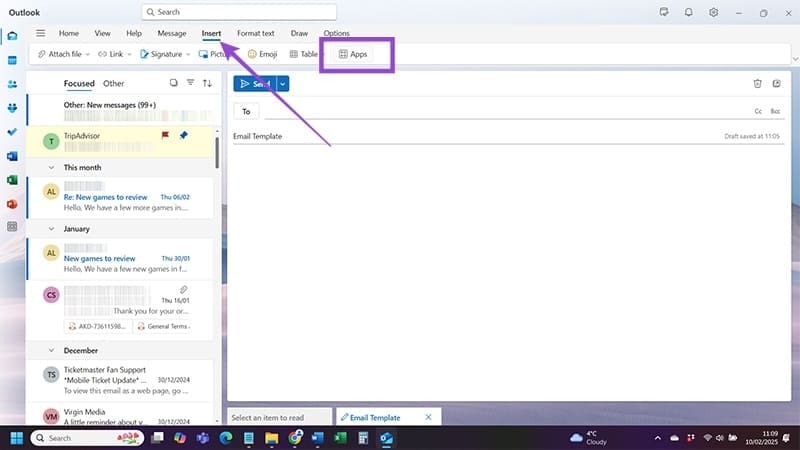
Task: Discard the draft with trash icon
Action: pyautogui.click(x=757, y=84)
